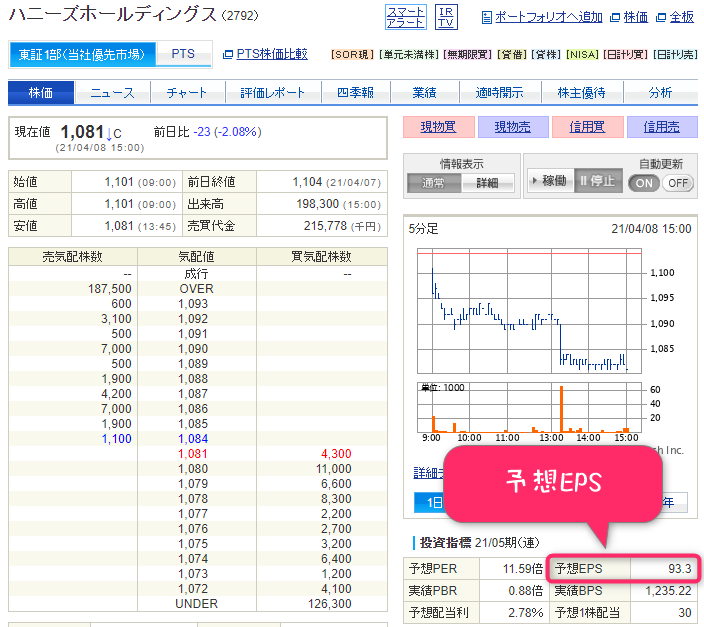Viewport: 704px width, 627px height.
Task: Click 成行 row in the order book
Action: click(198, 274)
